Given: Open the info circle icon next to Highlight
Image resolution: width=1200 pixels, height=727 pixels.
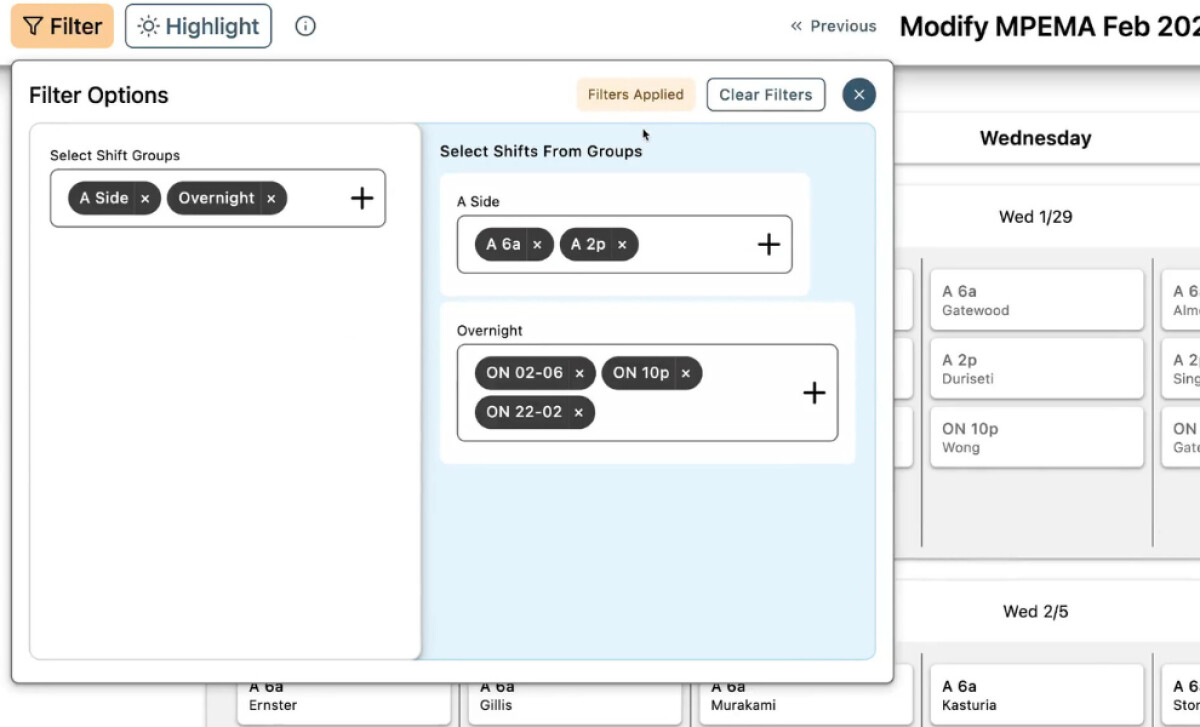Looking at the screenshot, I should (x=304, y=26).
